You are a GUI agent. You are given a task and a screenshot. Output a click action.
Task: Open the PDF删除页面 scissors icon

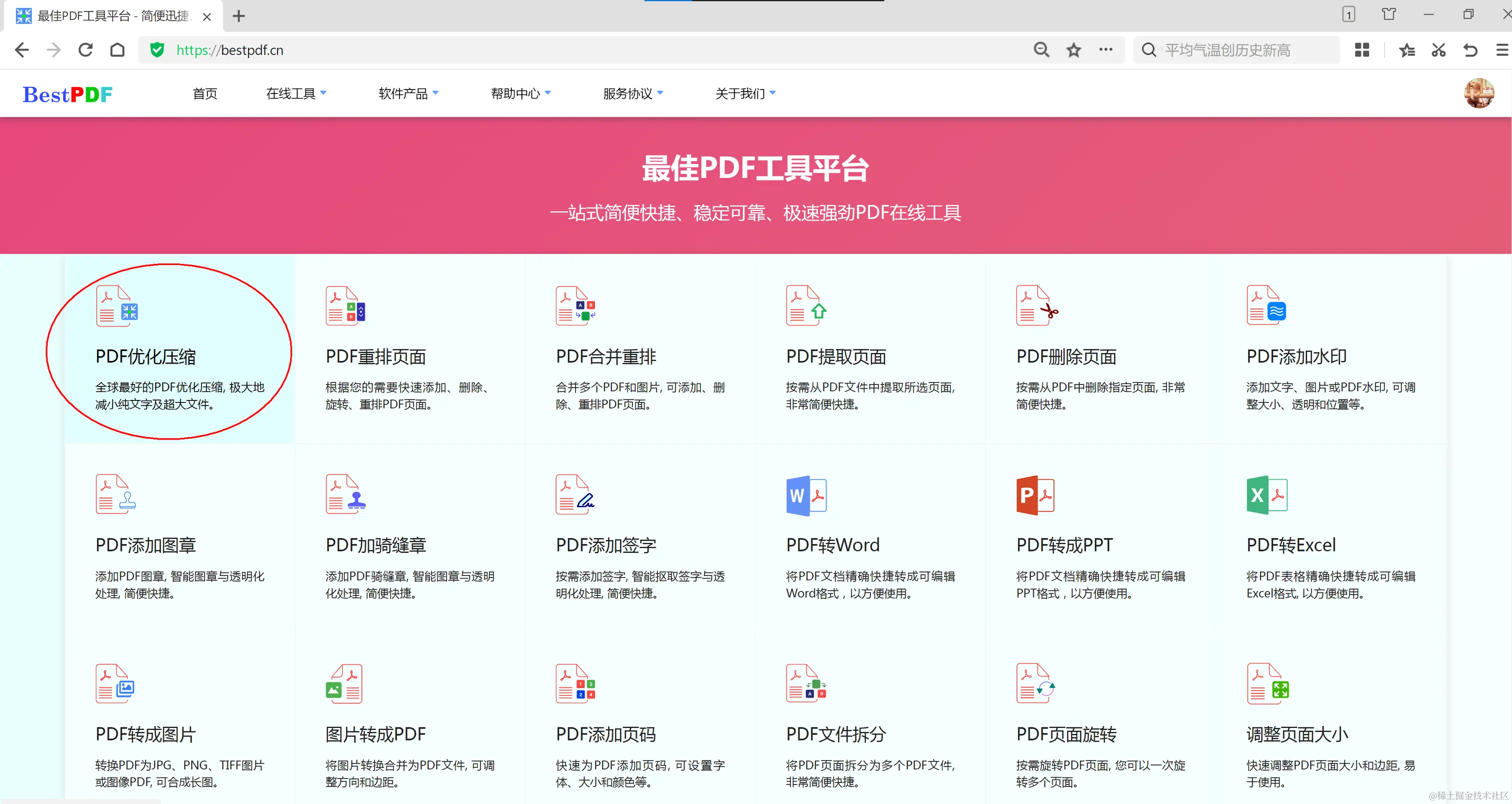tap(1036, 306)
